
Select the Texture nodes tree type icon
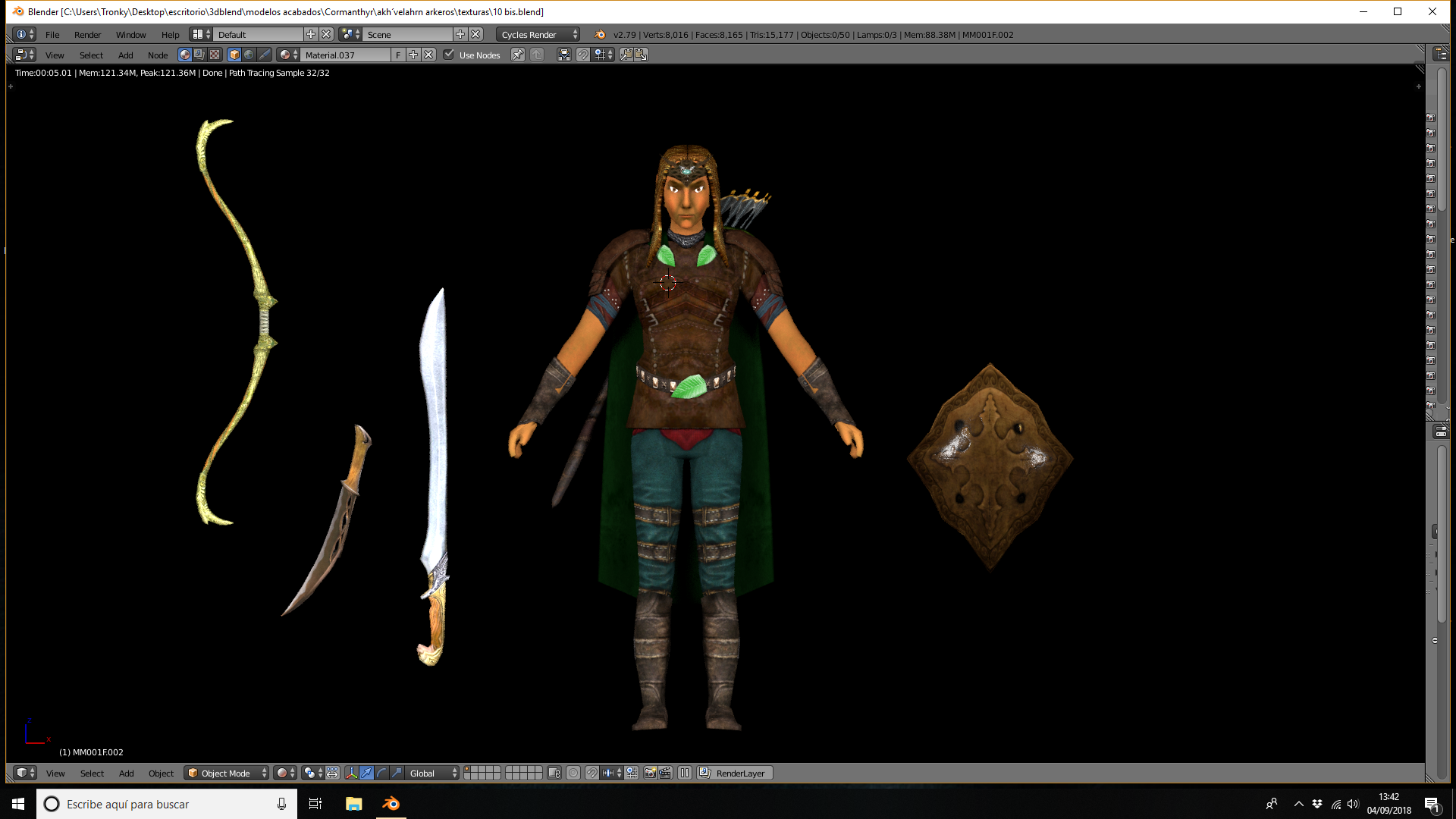pyautogui.click(x=215, y=55)
